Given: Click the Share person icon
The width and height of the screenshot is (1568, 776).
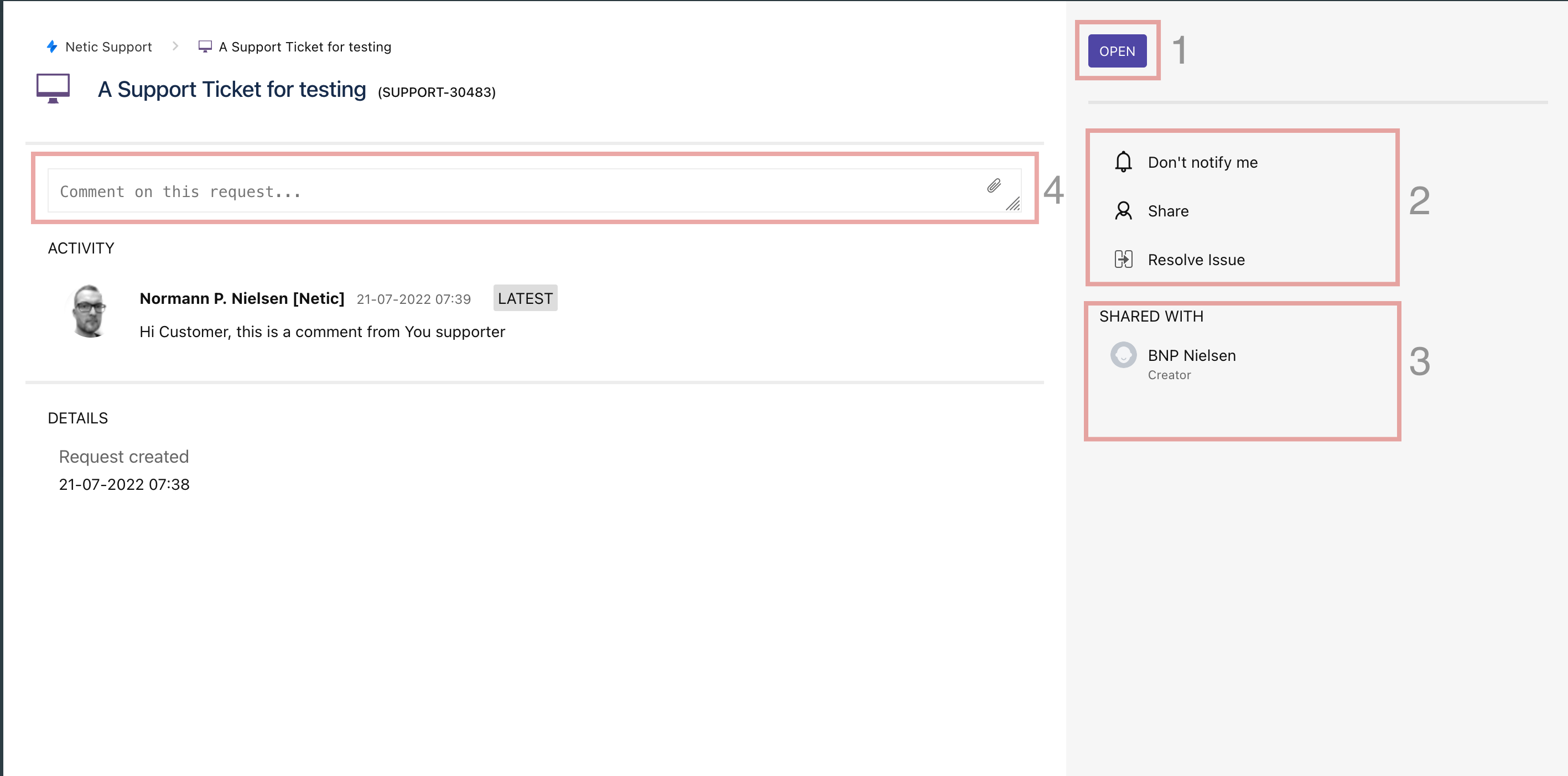Looking at the screenshot, I should 1123,211.
